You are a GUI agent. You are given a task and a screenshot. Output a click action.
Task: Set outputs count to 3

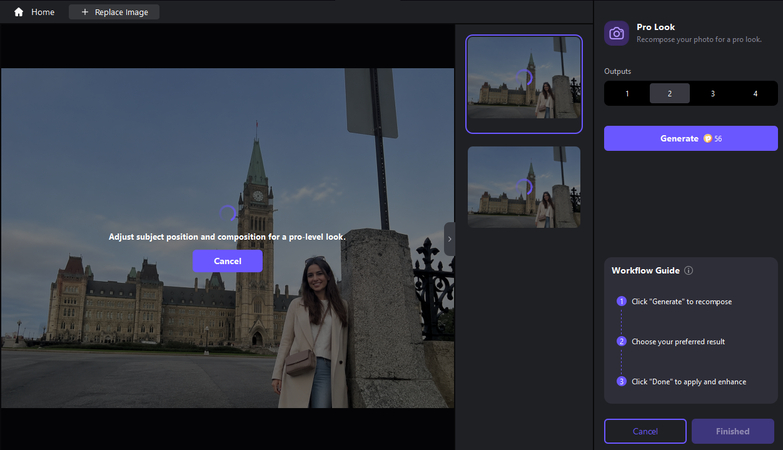pos(713,93)
